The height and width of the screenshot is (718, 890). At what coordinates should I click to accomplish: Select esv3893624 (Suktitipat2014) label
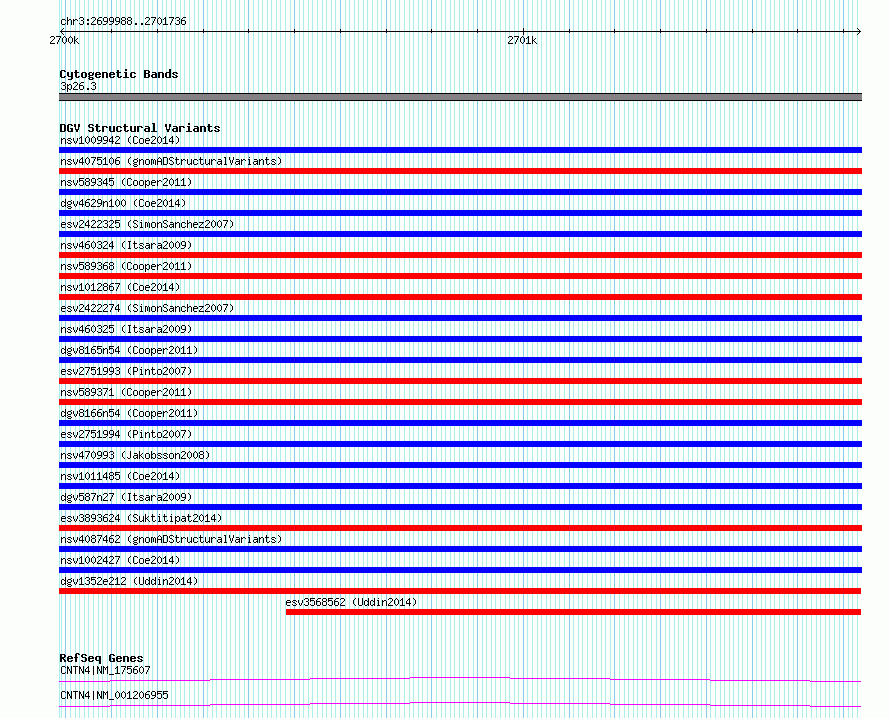point(141,518)
